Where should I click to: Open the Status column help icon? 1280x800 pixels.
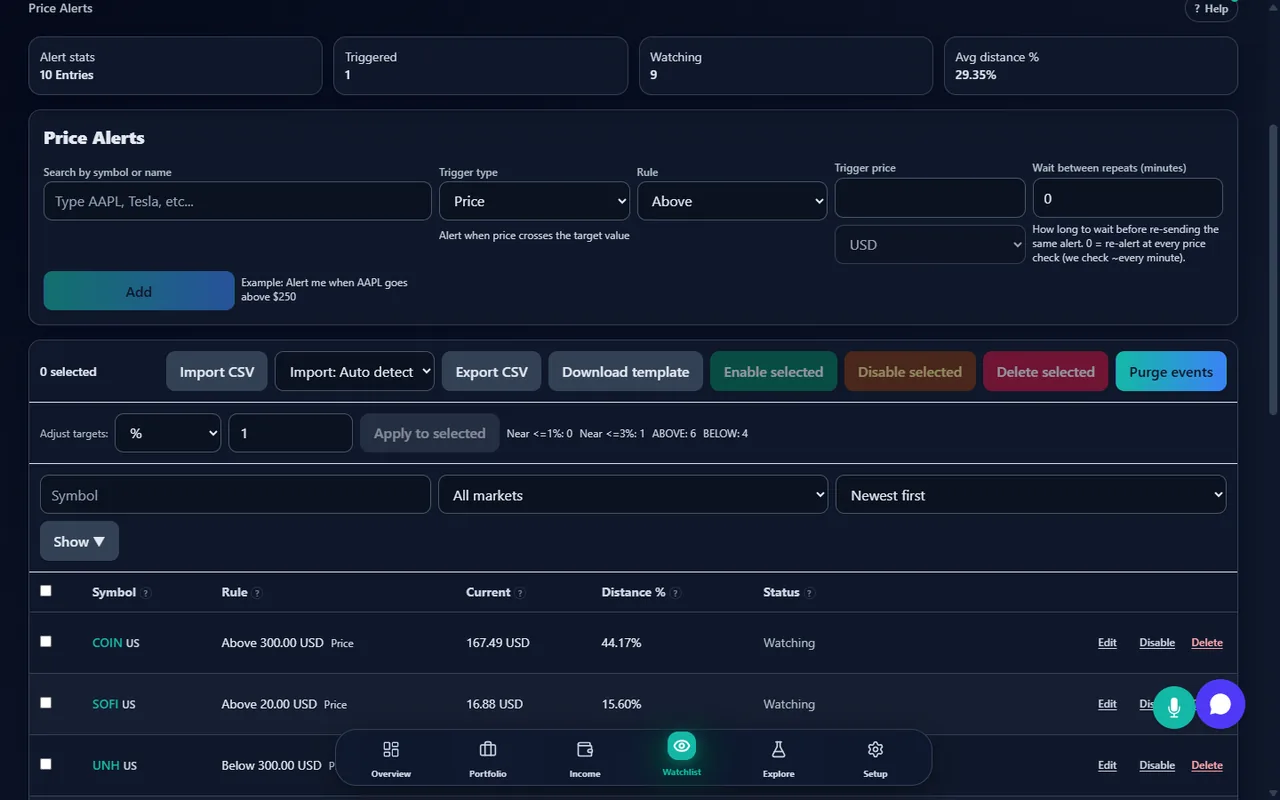809,593
